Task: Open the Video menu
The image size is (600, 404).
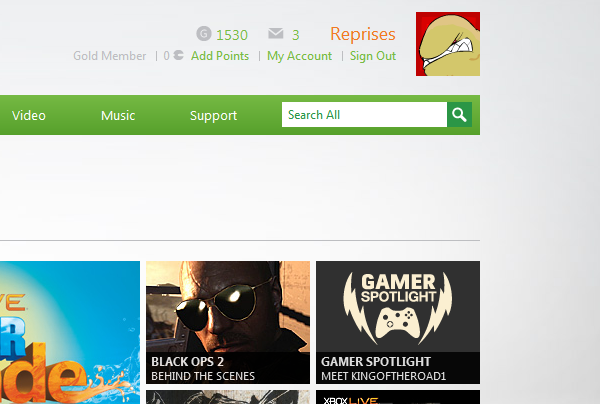Action: 29,116
